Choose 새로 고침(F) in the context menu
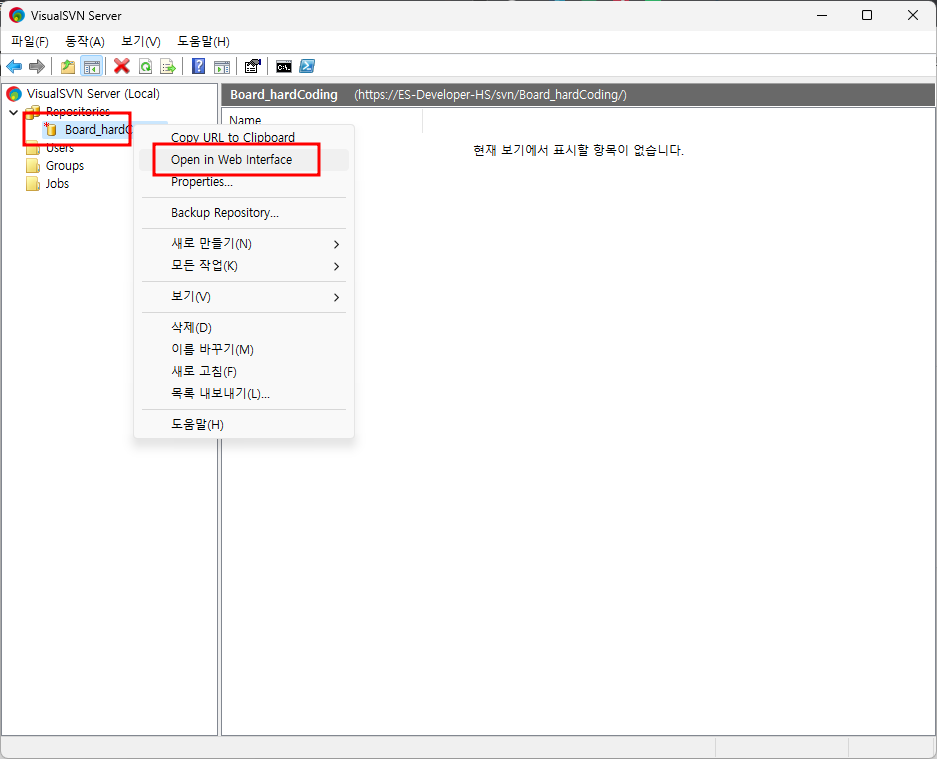This screenshot has height=759, width=937. click(244, 372)
